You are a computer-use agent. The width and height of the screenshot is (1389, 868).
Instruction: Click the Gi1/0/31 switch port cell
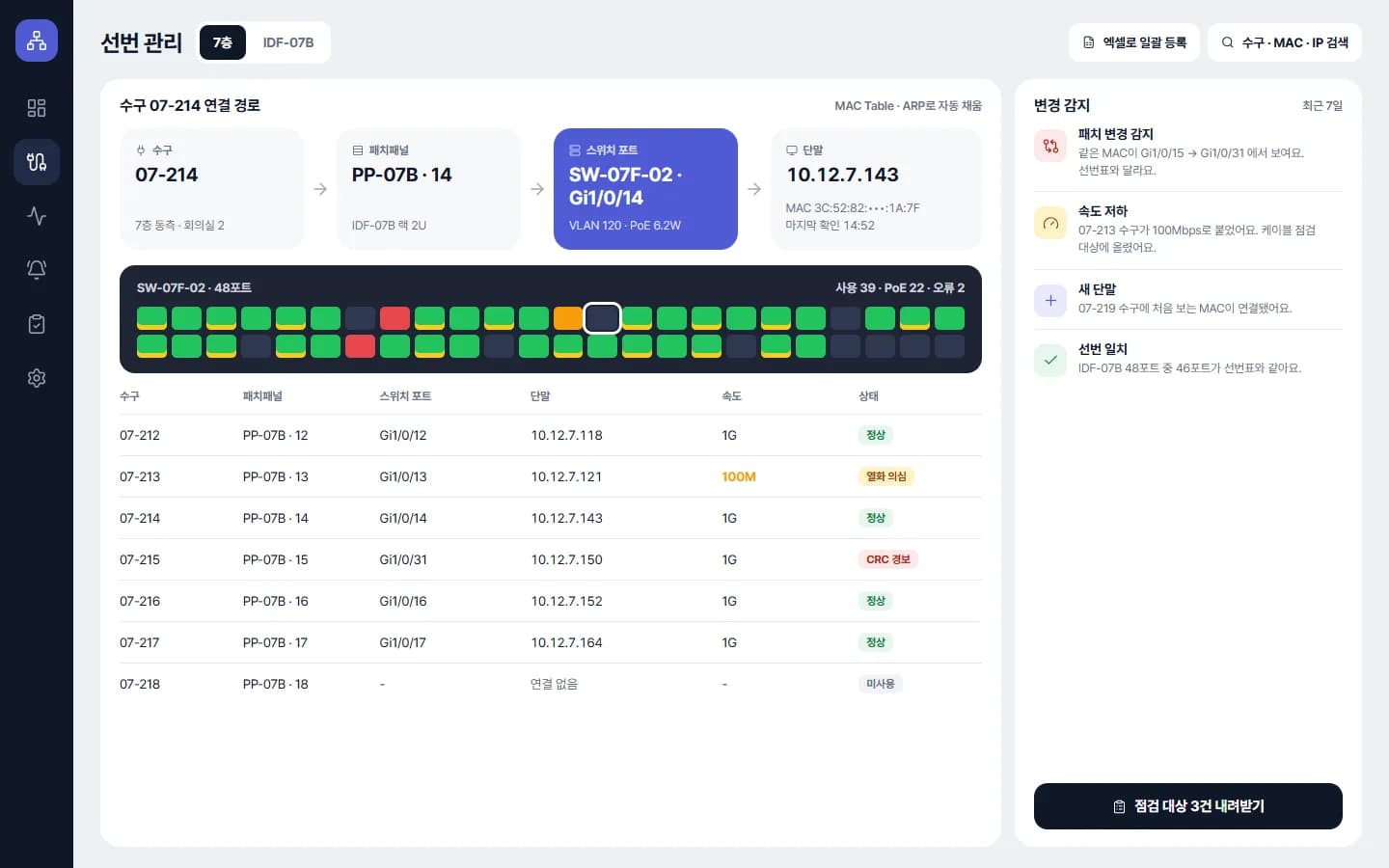(x=403, y=559)
